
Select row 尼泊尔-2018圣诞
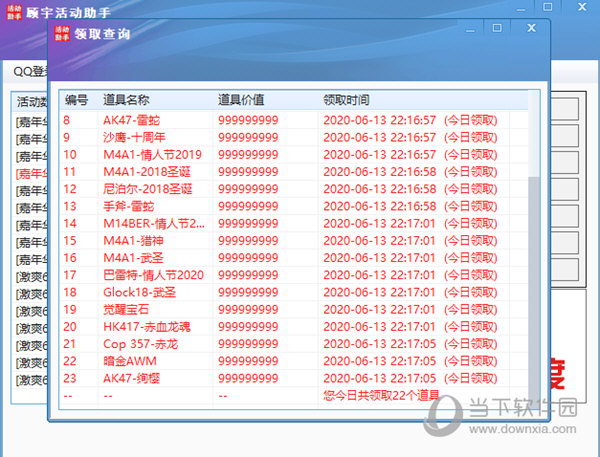pos(294,189)
